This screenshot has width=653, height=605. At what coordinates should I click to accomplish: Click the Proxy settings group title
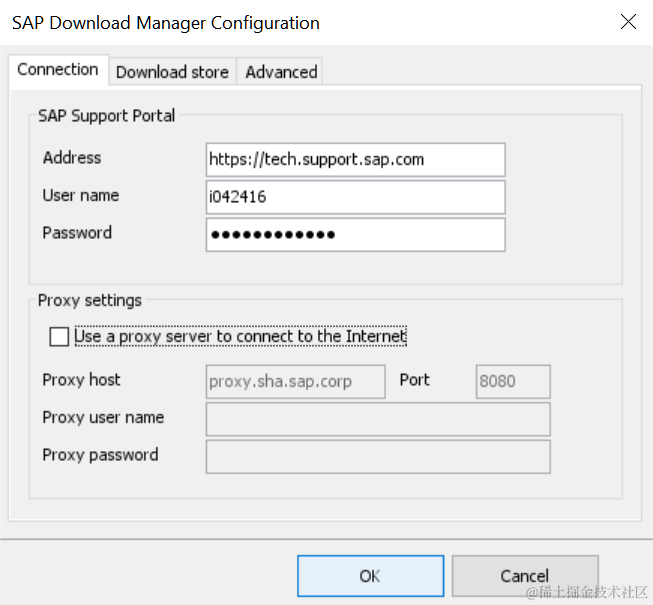pyautogui.click(x=90, y=300)
